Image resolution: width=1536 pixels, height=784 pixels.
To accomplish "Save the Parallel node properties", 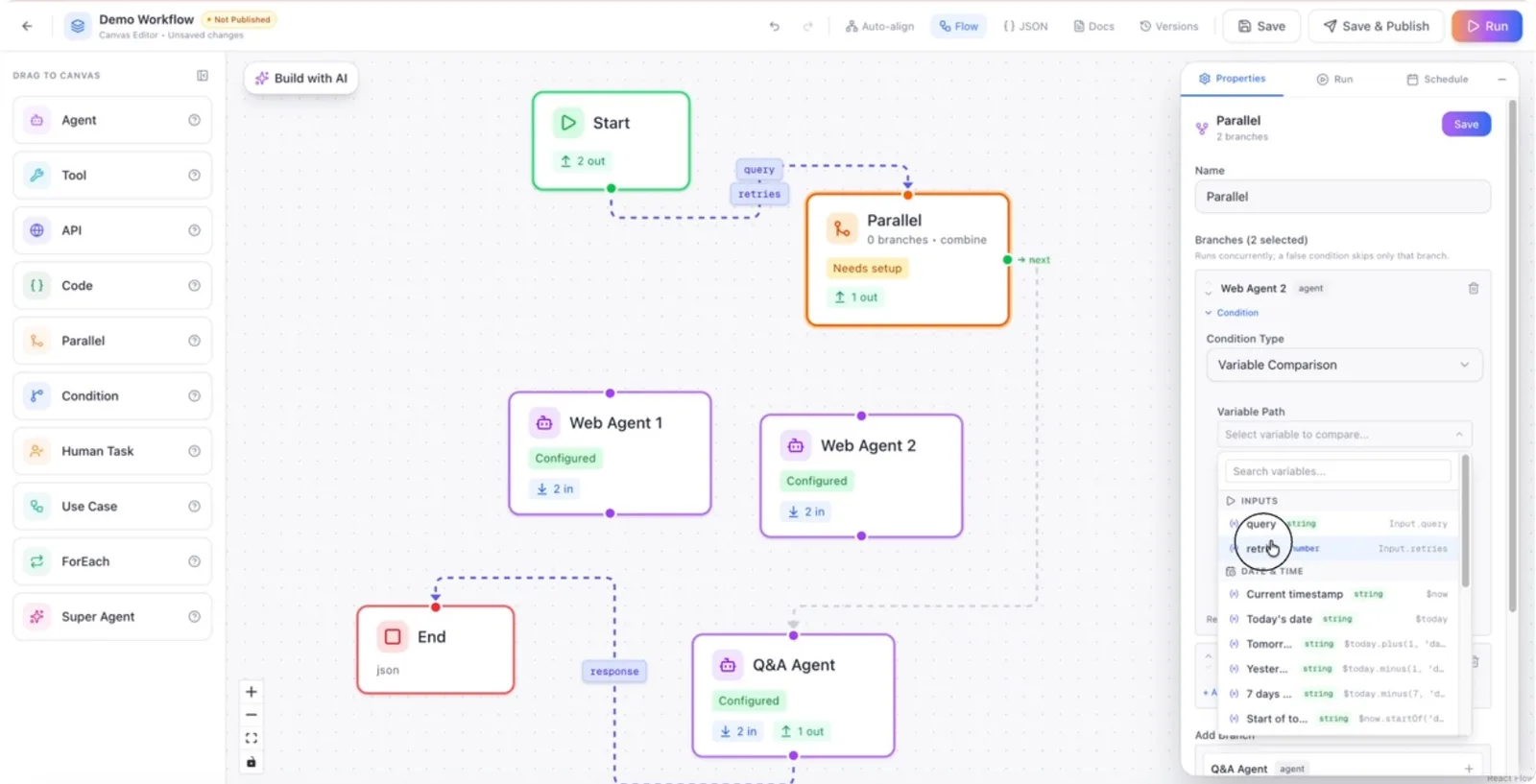I will click(x=1466, y=124).
